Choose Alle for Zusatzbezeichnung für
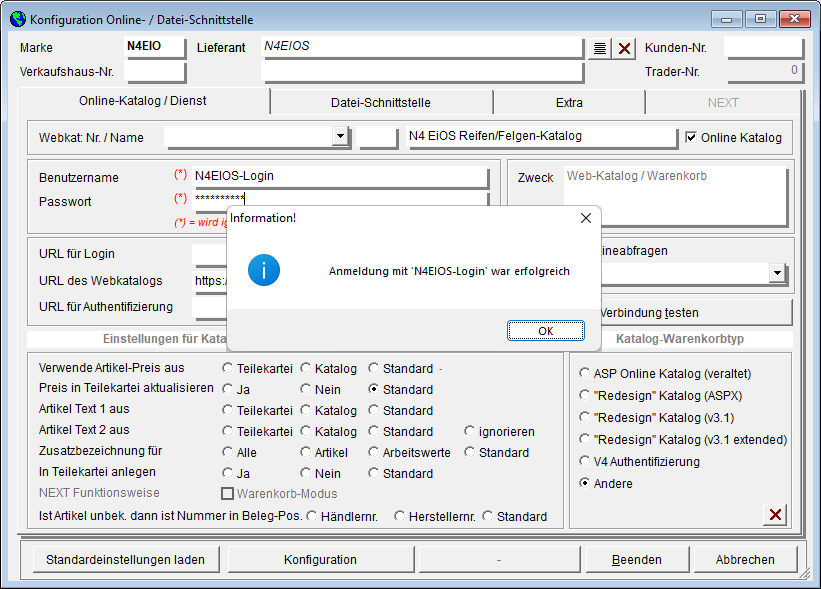The height and width of the screenshot is (589, 821). click(x=227, y=452)
